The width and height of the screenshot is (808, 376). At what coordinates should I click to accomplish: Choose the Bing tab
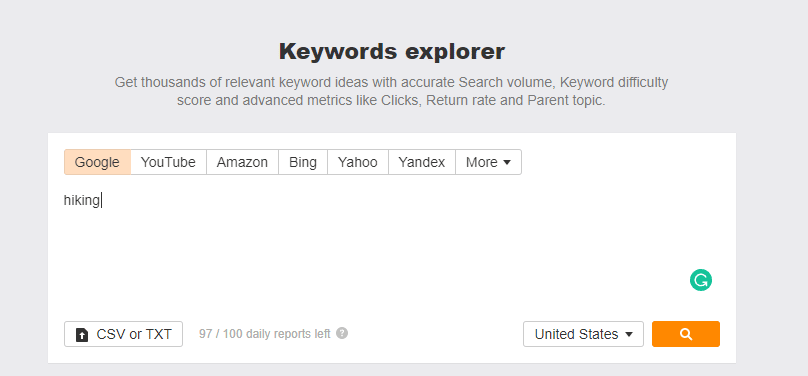point(303,162)
